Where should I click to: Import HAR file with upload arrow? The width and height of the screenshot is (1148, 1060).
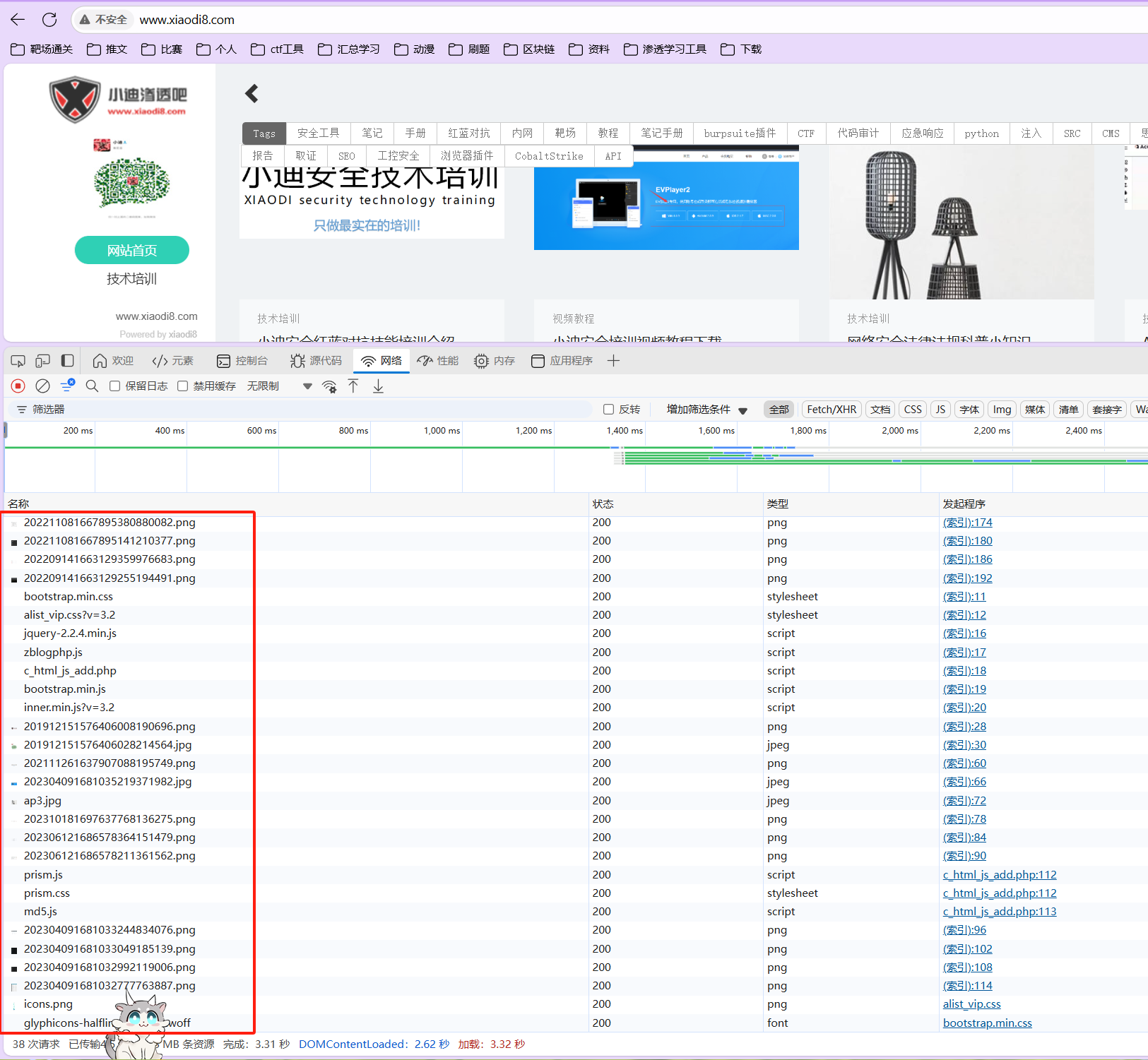(x=353, y=386)
